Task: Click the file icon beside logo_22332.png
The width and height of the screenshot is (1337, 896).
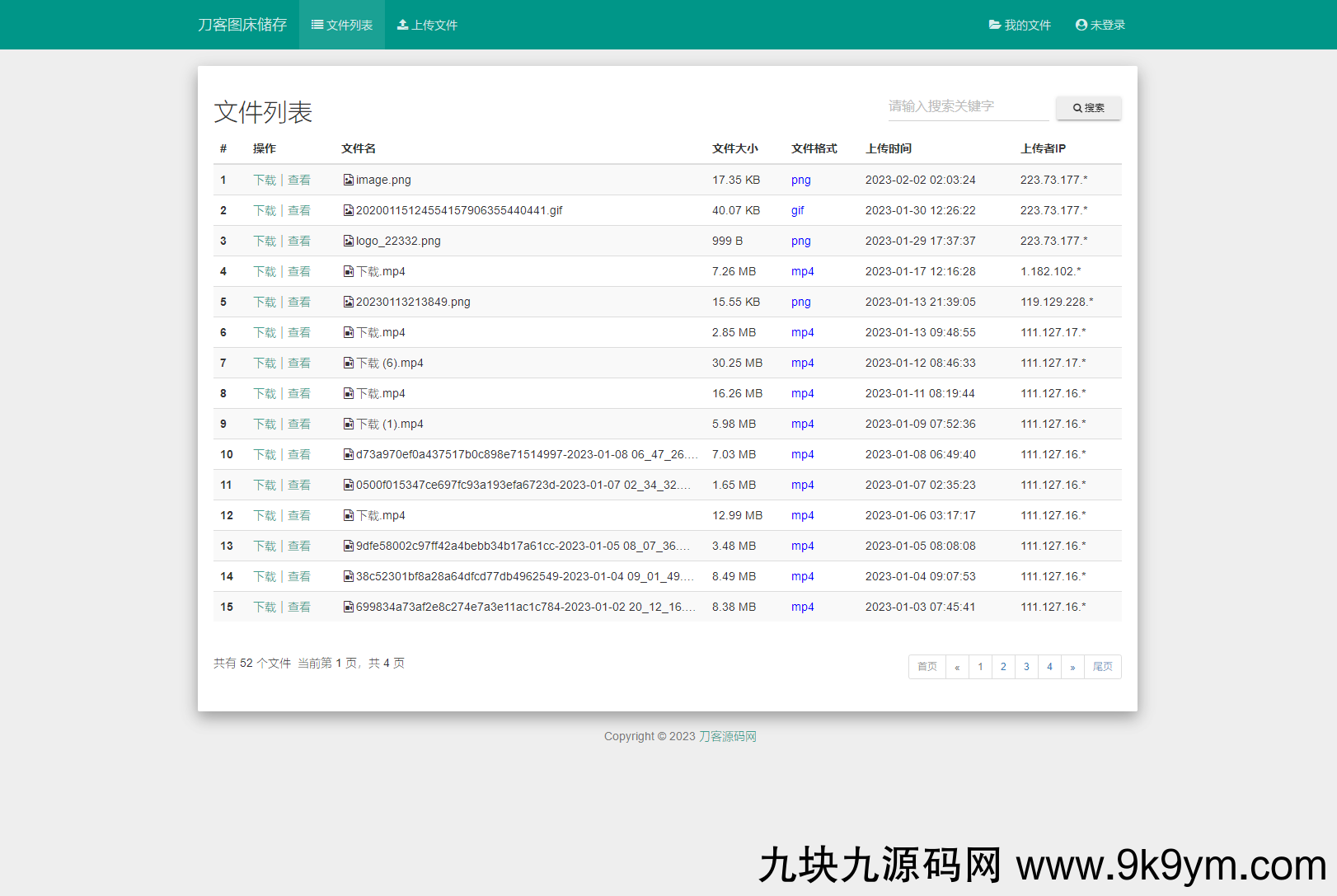Action: [x=349, y=241]
